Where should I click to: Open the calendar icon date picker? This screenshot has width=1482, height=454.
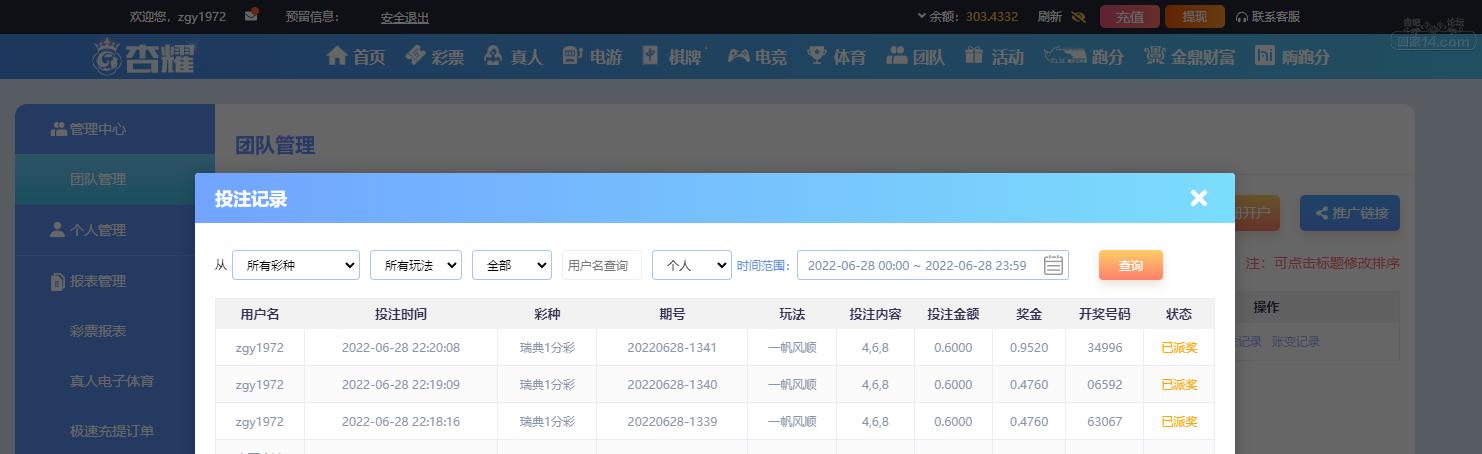(x=1053, y=265)
